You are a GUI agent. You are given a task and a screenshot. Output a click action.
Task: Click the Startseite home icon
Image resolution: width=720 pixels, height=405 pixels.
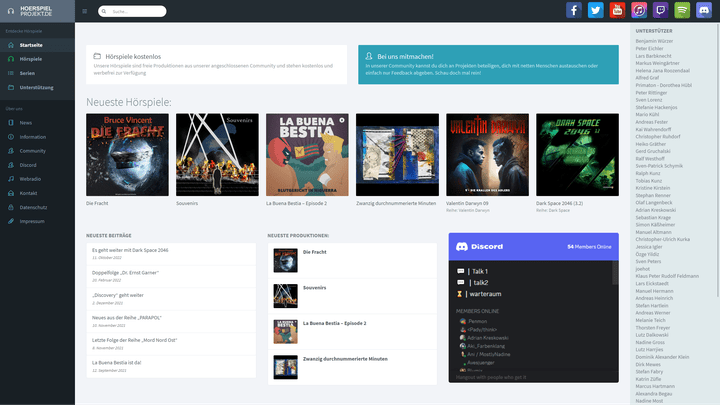[x=11, y=45]
